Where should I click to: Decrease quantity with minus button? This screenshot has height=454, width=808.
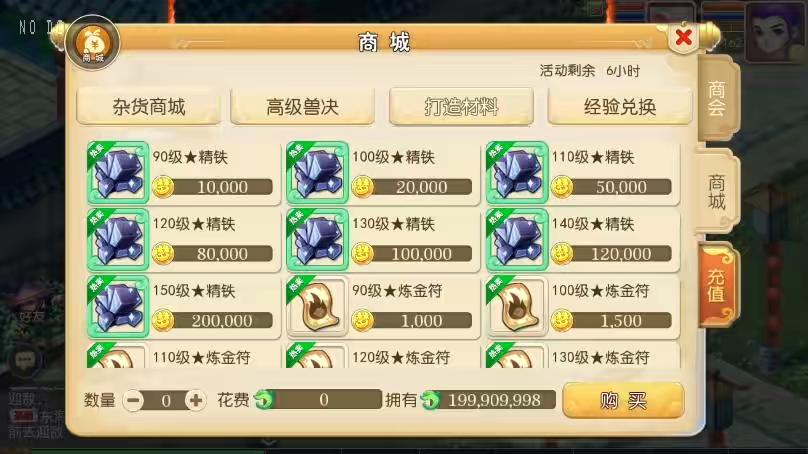(x=133, y=400)
